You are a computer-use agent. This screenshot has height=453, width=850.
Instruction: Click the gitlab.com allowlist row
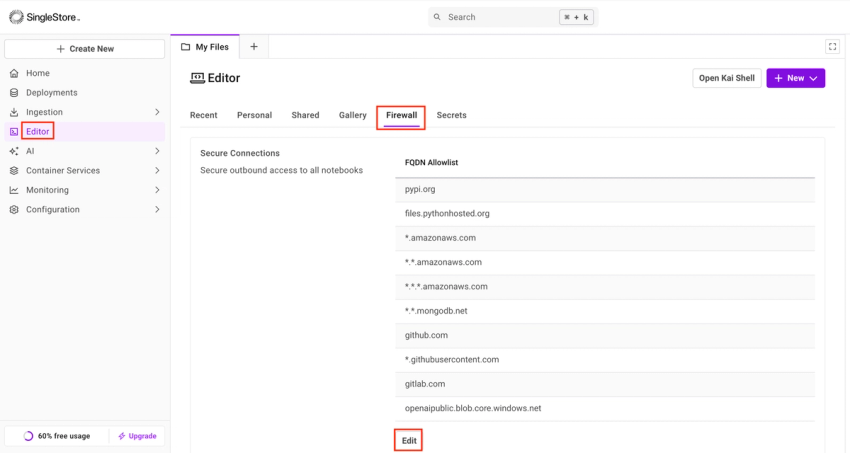pos(605,385)
